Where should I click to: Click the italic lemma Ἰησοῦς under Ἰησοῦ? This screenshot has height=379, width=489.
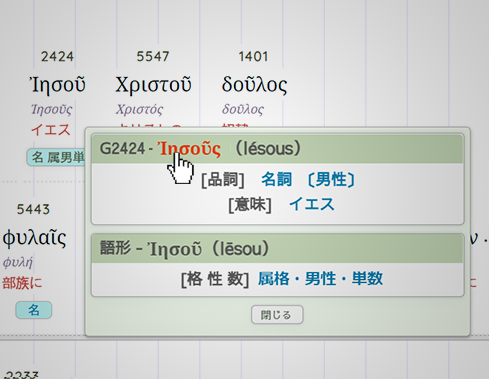(51, 109)
